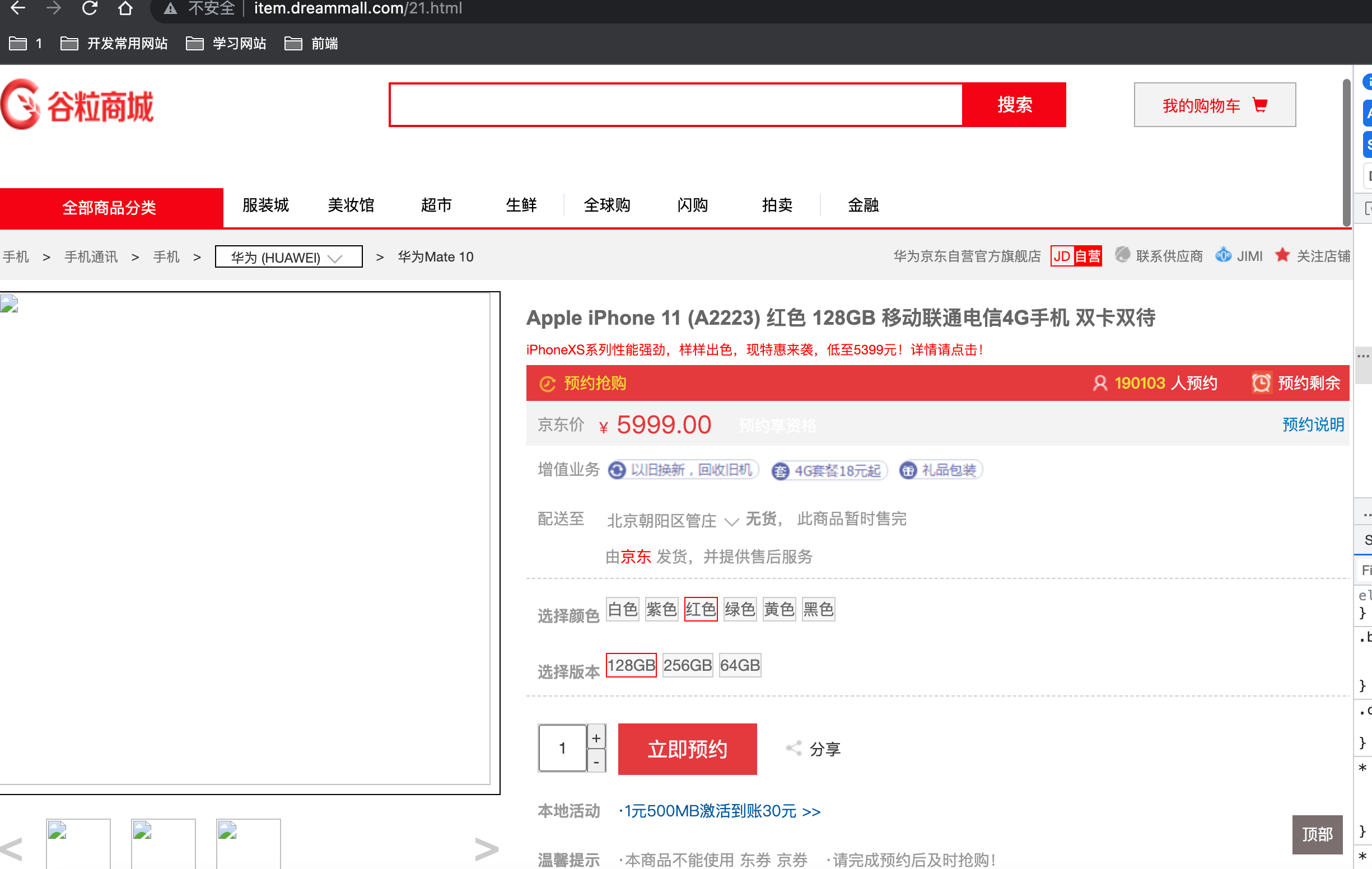Jump to top with 顶部 button
This screenshot has height=869, width=1372.
click(x=1317, y=834)
